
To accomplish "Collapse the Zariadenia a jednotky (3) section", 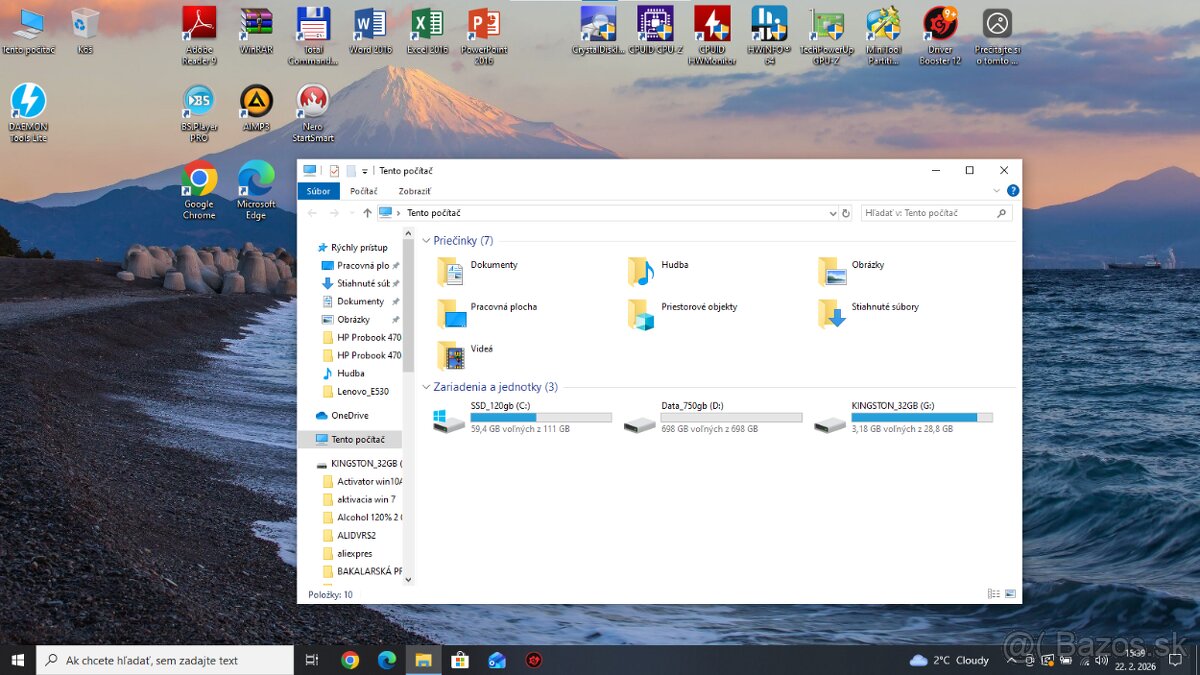I will coord(424,387).
